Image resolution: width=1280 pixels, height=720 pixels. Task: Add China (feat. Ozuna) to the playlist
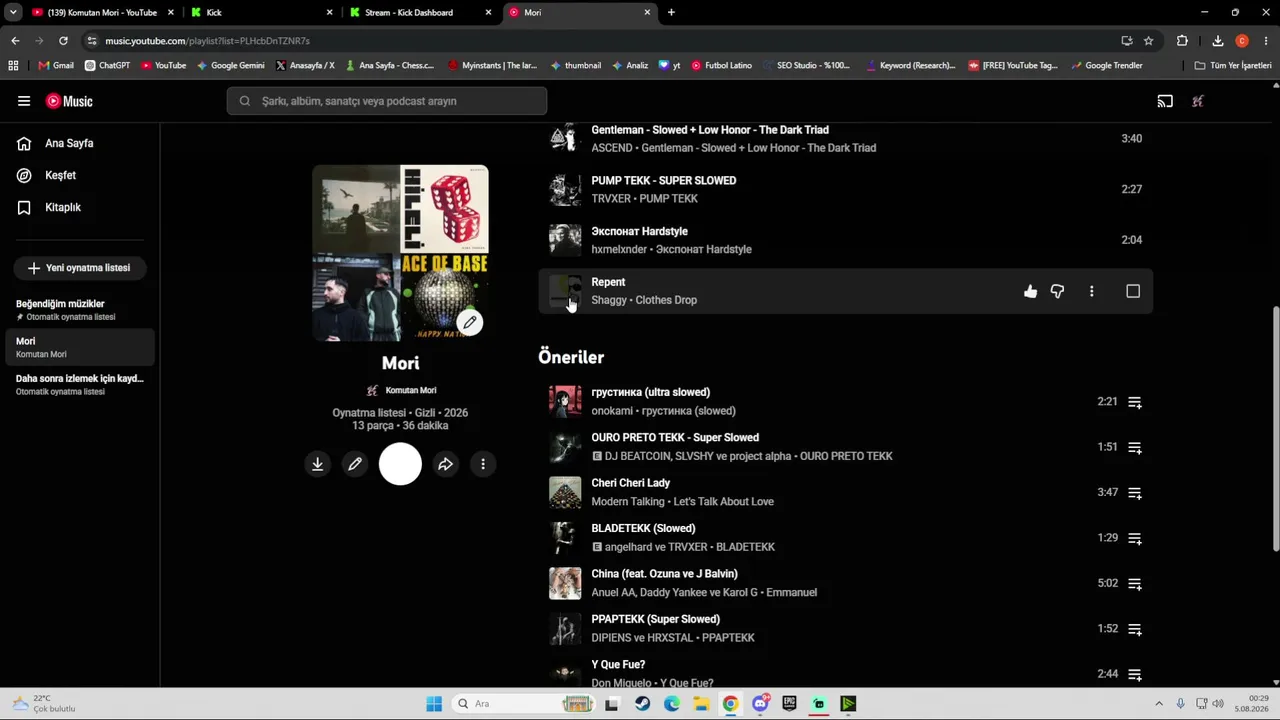[x=1135, y=584]
